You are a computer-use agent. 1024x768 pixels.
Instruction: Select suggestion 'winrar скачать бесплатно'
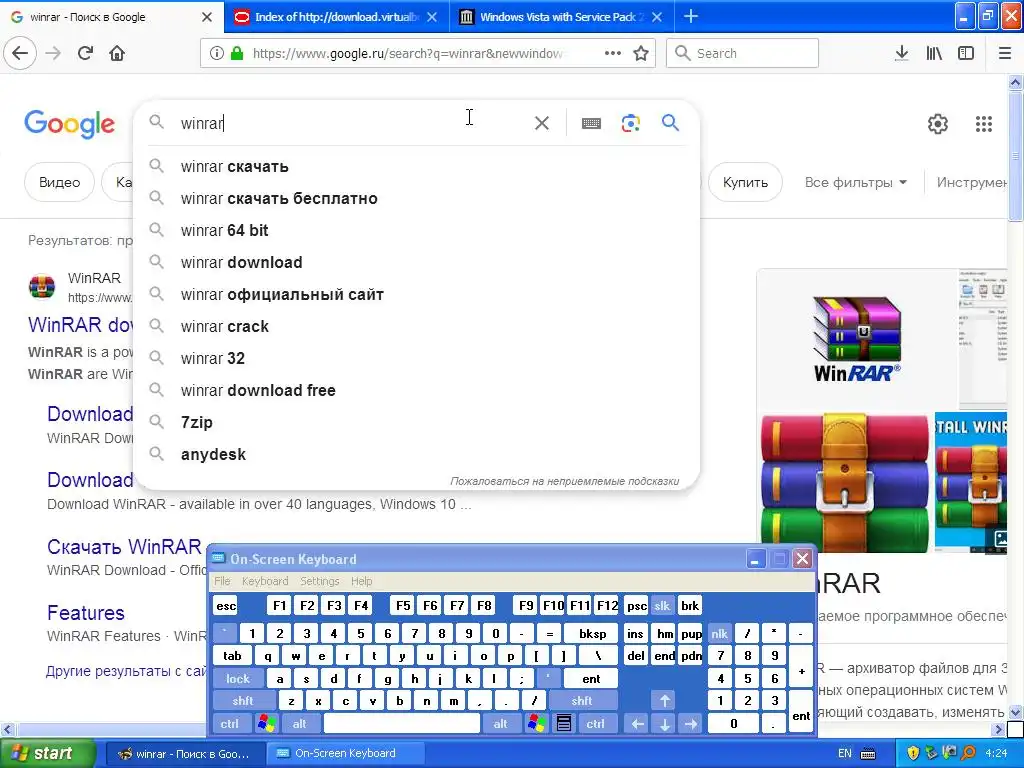tap(416, 199)
